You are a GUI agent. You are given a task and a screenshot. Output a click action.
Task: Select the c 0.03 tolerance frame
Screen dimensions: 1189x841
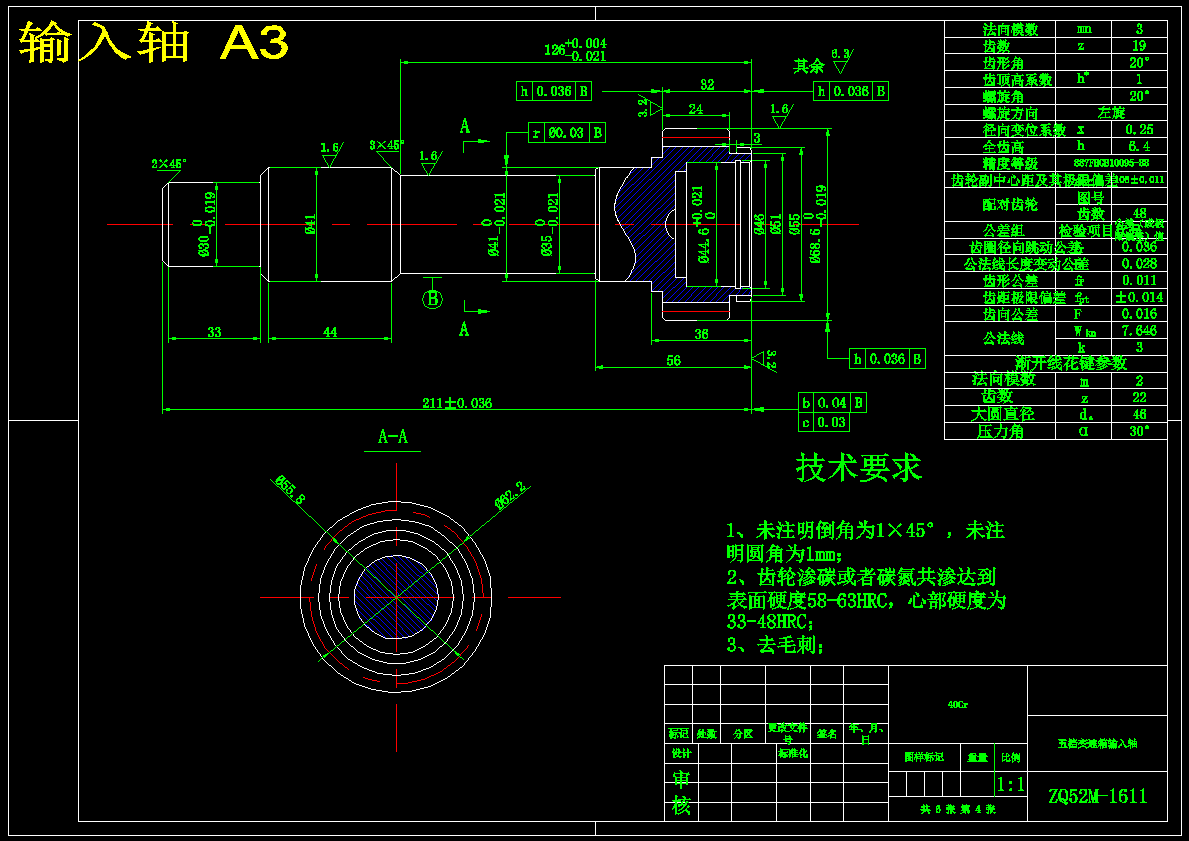pos(824,422)
